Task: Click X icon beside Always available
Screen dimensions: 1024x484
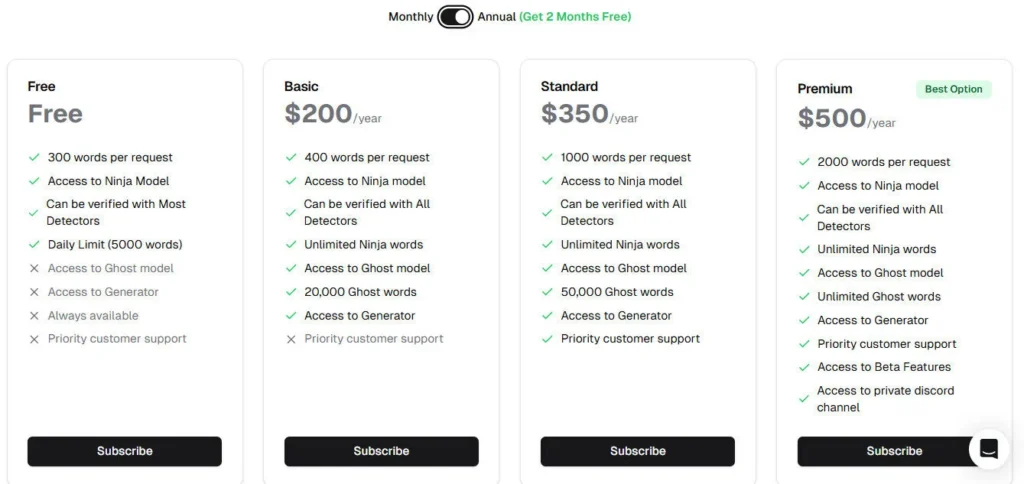Action: point(34,316)
